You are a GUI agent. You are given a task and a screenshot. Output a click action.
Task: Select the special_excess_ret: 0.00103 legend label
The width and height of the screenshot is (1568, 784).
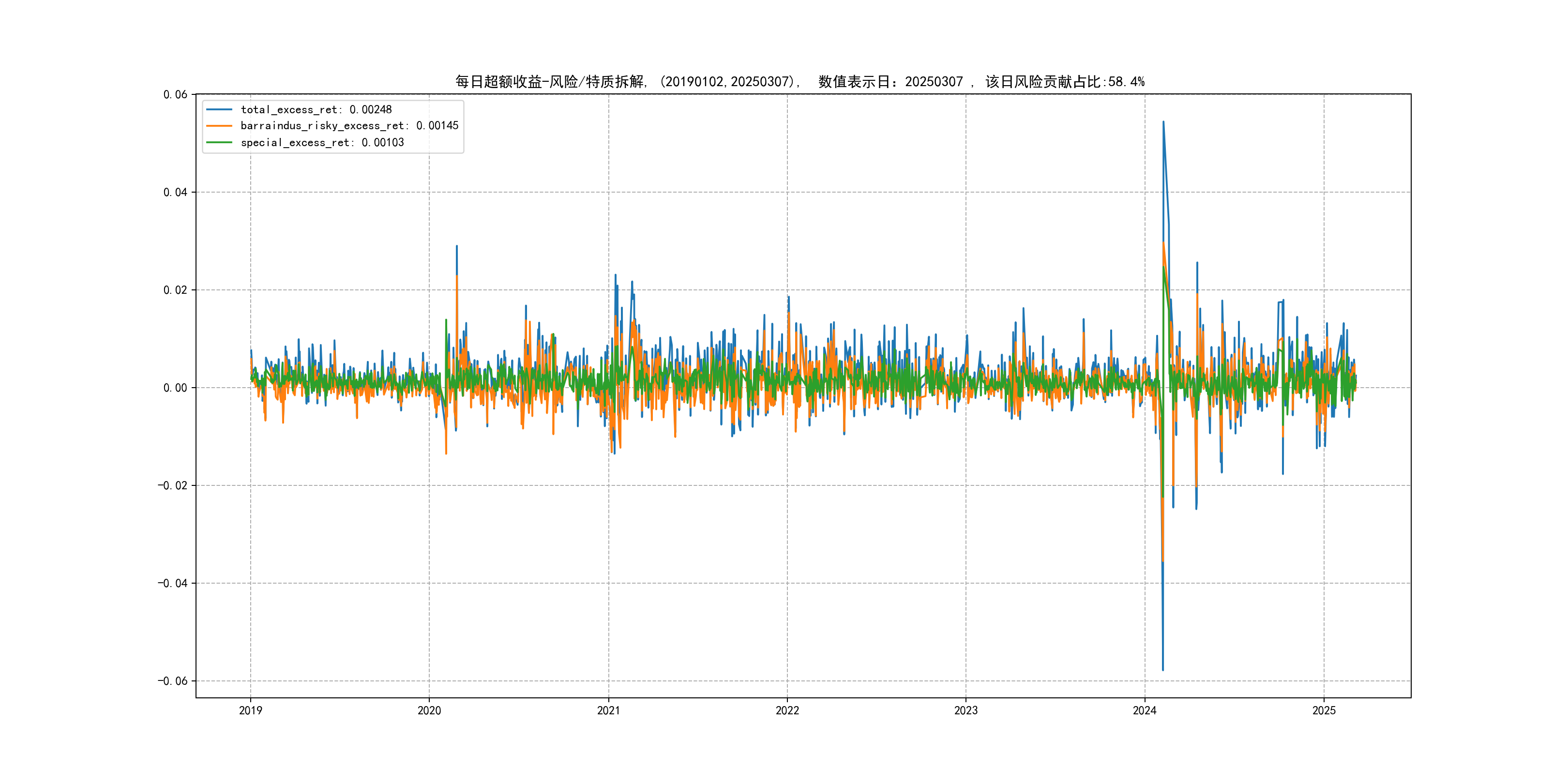point(322,142)
